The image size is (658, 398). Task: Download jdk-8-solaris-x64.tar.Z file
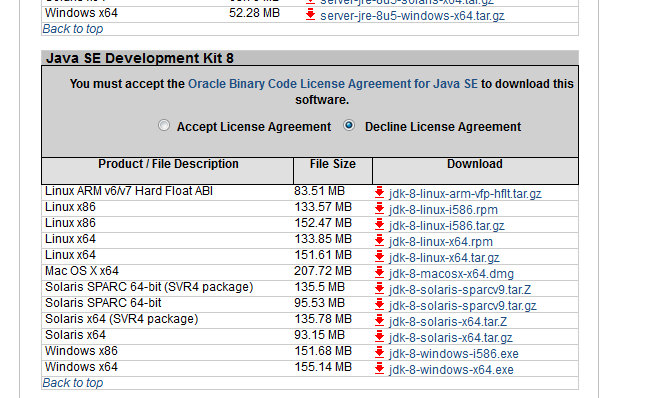[448, 322]
